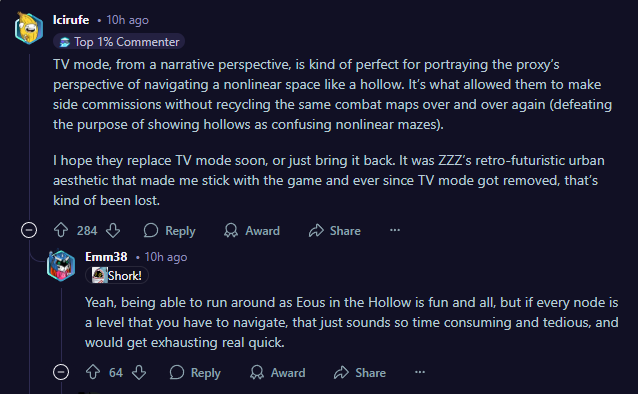
Task: Upvote Icirufe's comment
Action: pos(61,230)
